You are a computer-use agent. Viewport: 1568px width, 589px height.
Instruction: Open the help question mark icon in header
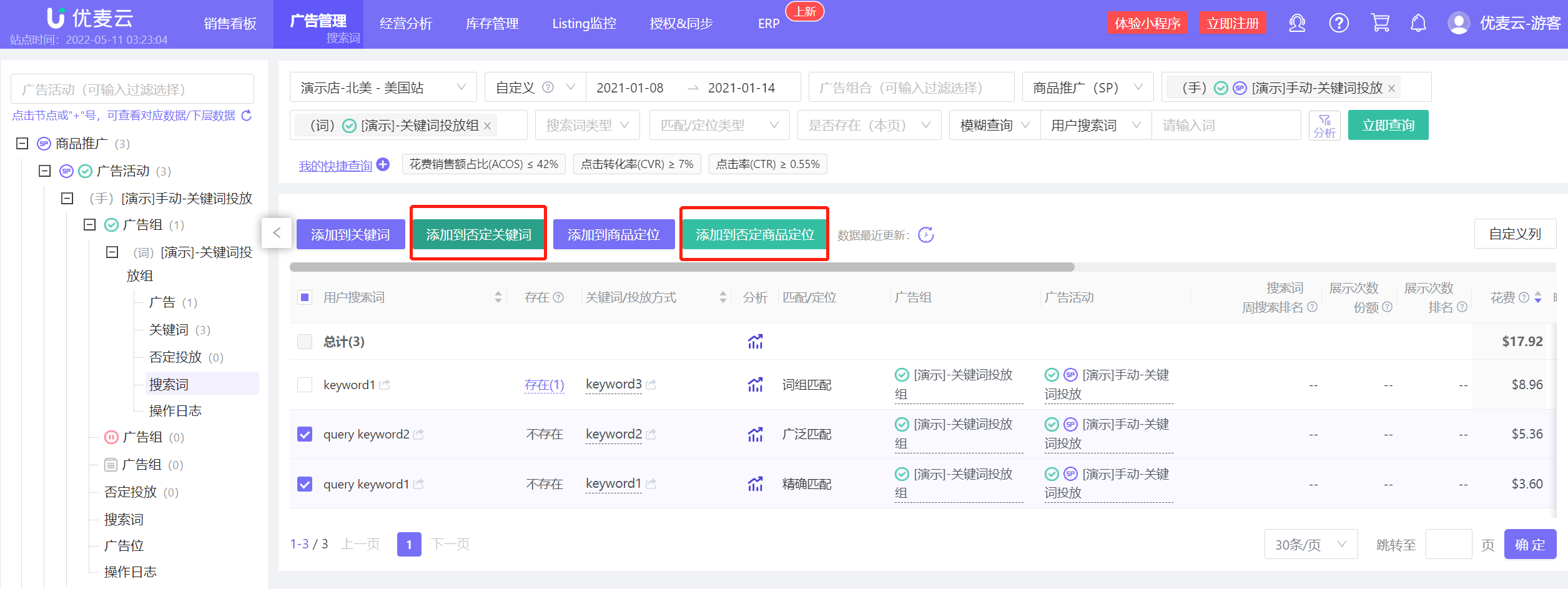[1339, 24]
